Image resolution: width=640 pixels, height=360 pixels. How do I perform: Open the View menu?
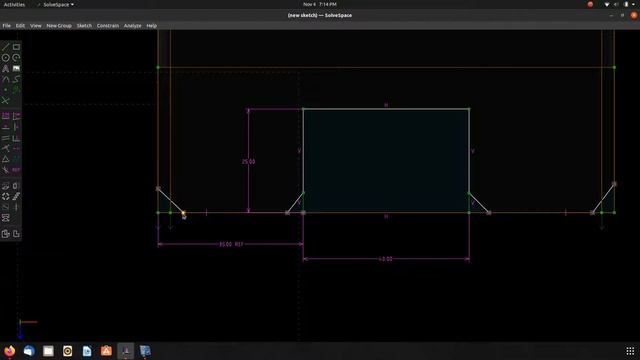[x=36, y=26]
